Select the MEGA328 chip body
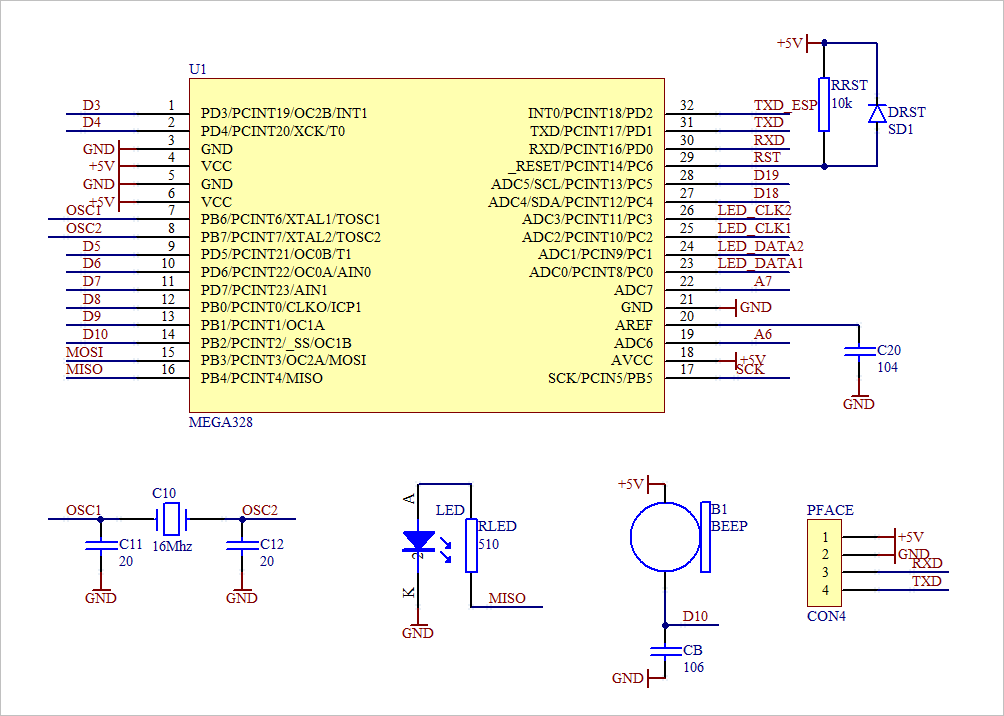 pyautogui.click(x=424, y=245)
